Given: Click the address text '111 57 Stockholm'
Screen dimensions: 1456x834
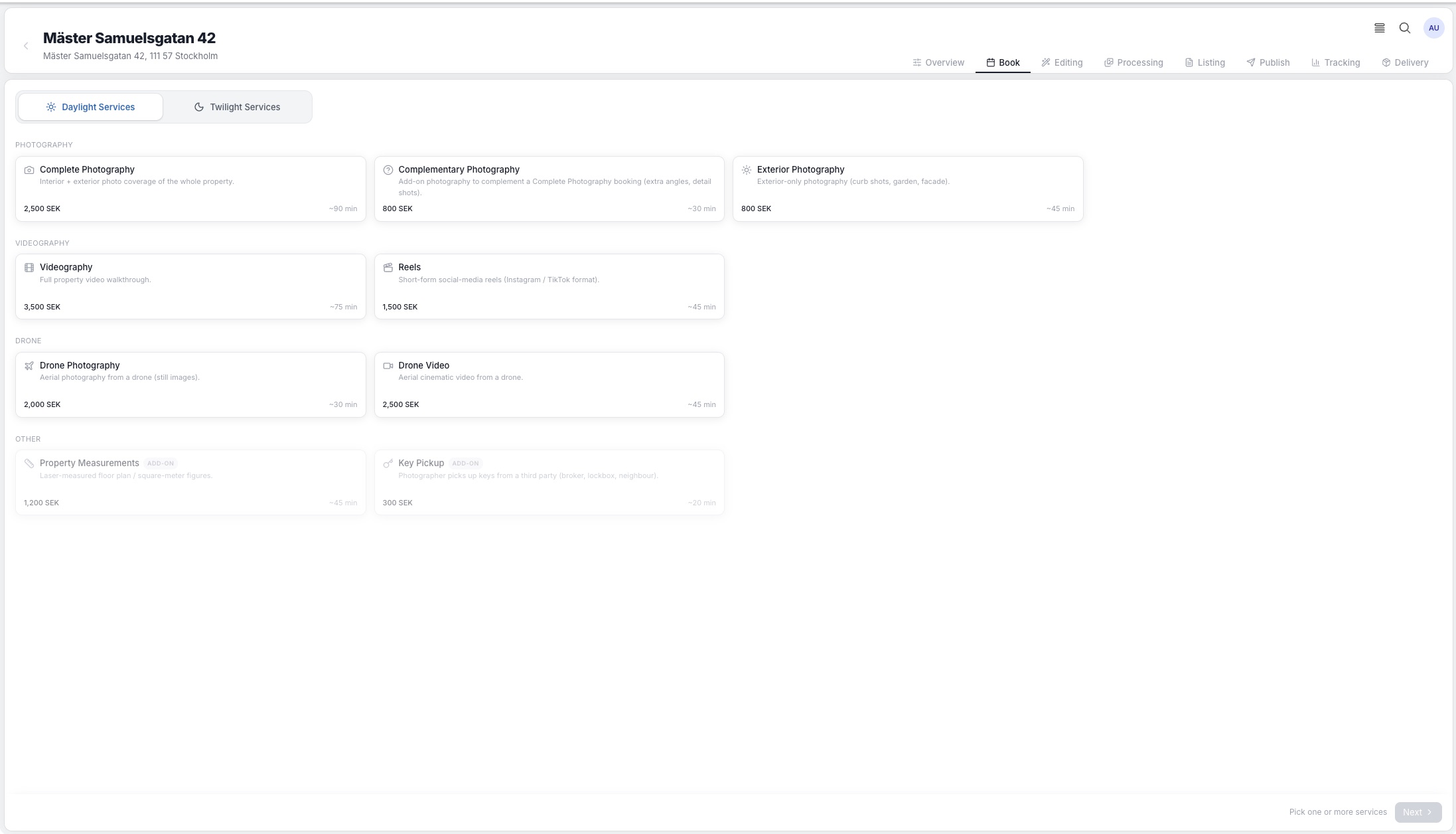Looking at the screenshot, I should coord(184,56).
